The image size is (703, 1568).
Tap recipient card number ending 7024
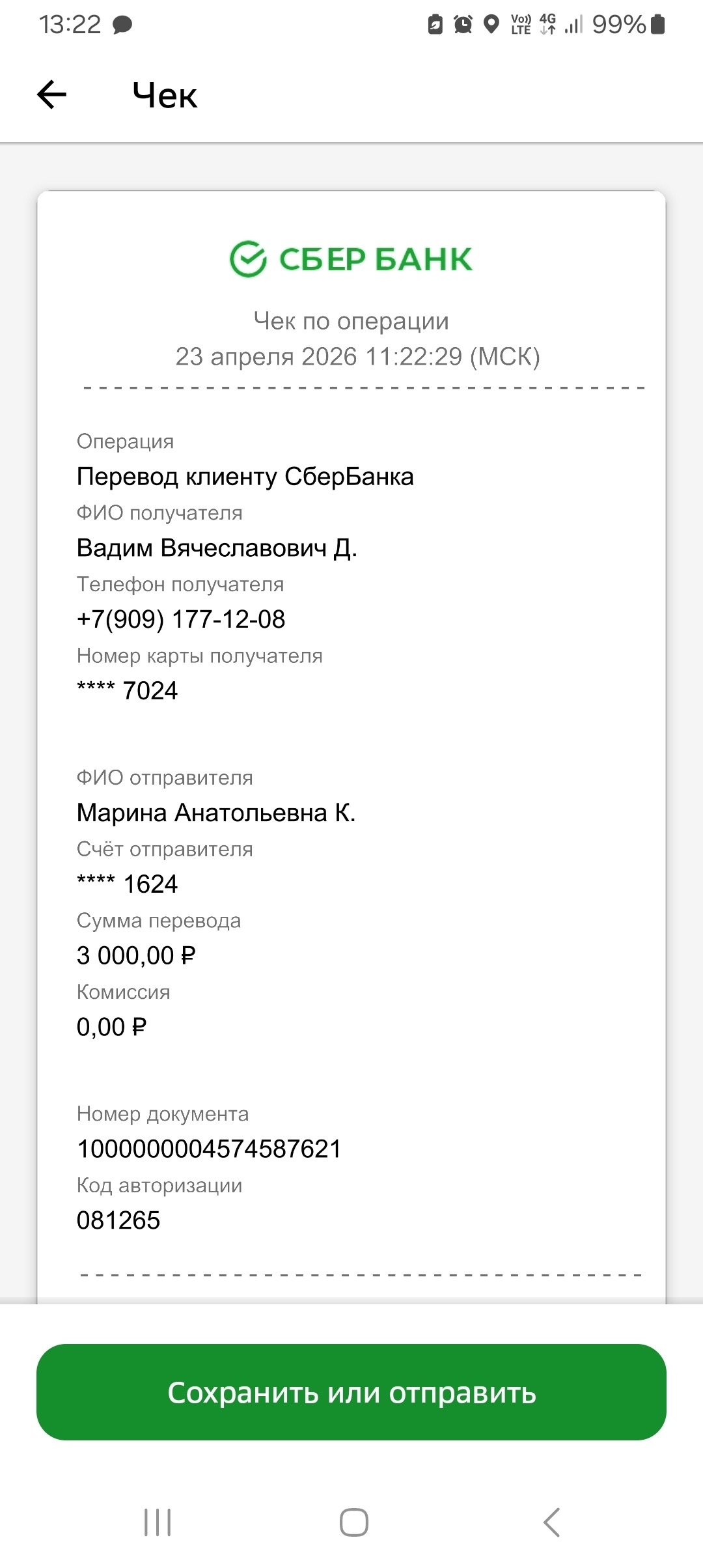pyautogui.click(x=128, y=691)
